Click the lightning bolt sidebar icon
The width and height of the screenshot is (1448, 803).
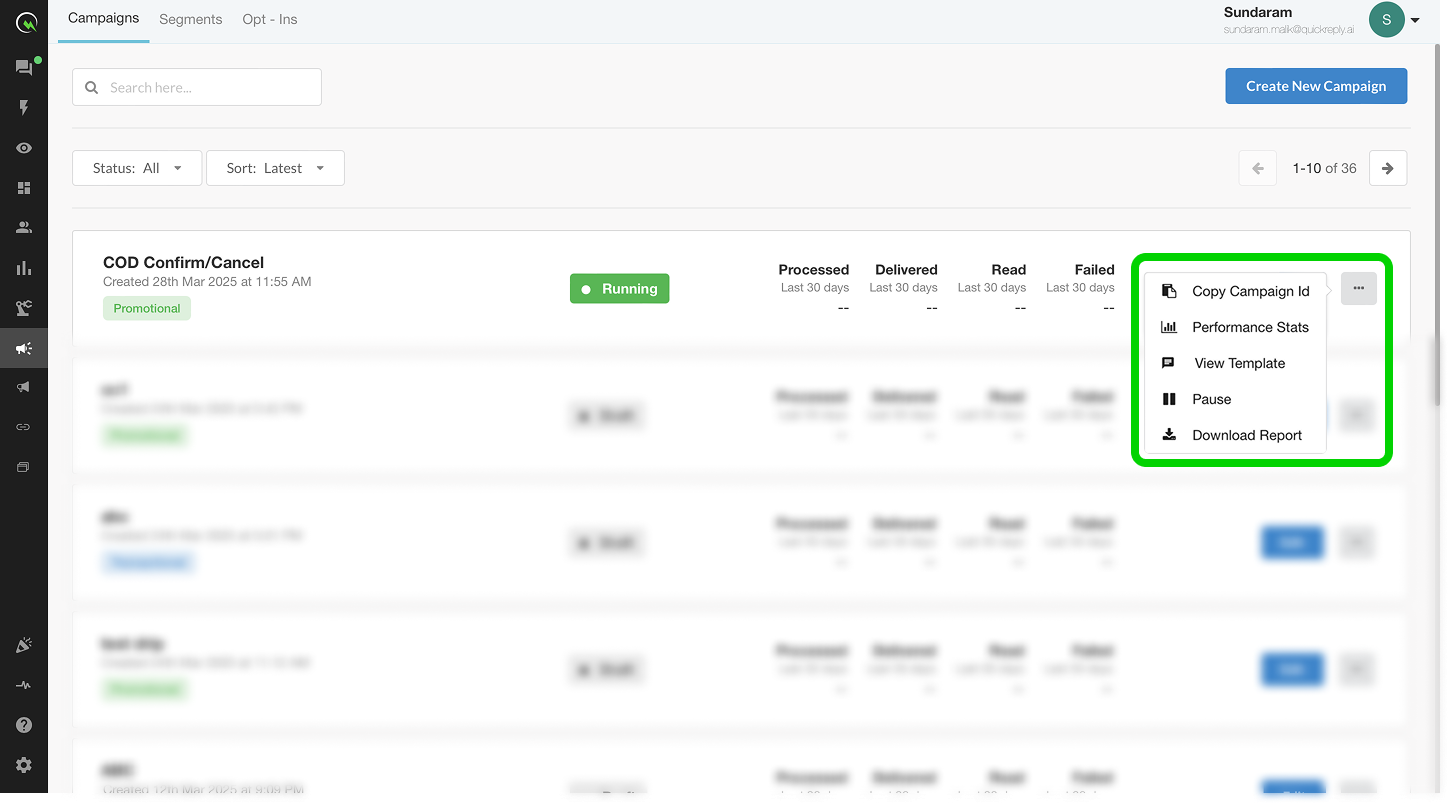(24, 108)
